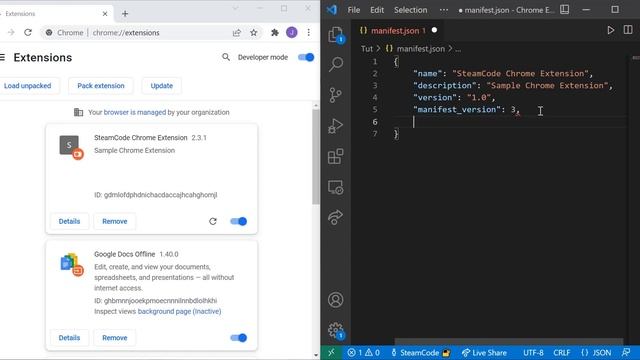Change file encoding UTF-8

point(533,353)
